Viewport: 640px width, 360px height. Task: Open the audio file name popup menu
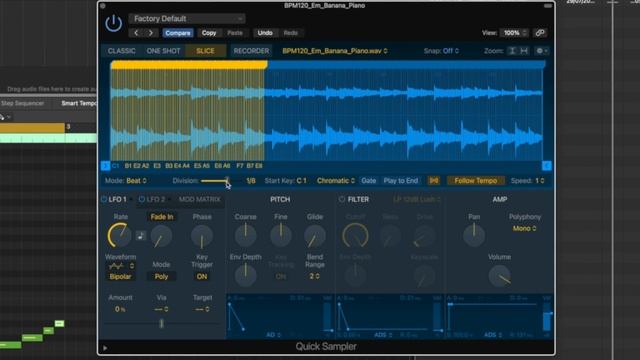pos(335,51)
